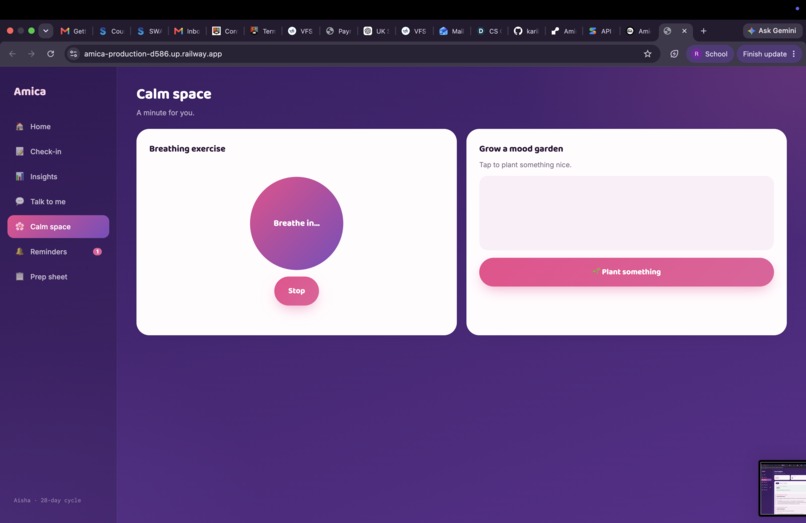Screen dimensions: 806x523
Task: Click the 'Breathing exercise' heading
Action: 187,149
